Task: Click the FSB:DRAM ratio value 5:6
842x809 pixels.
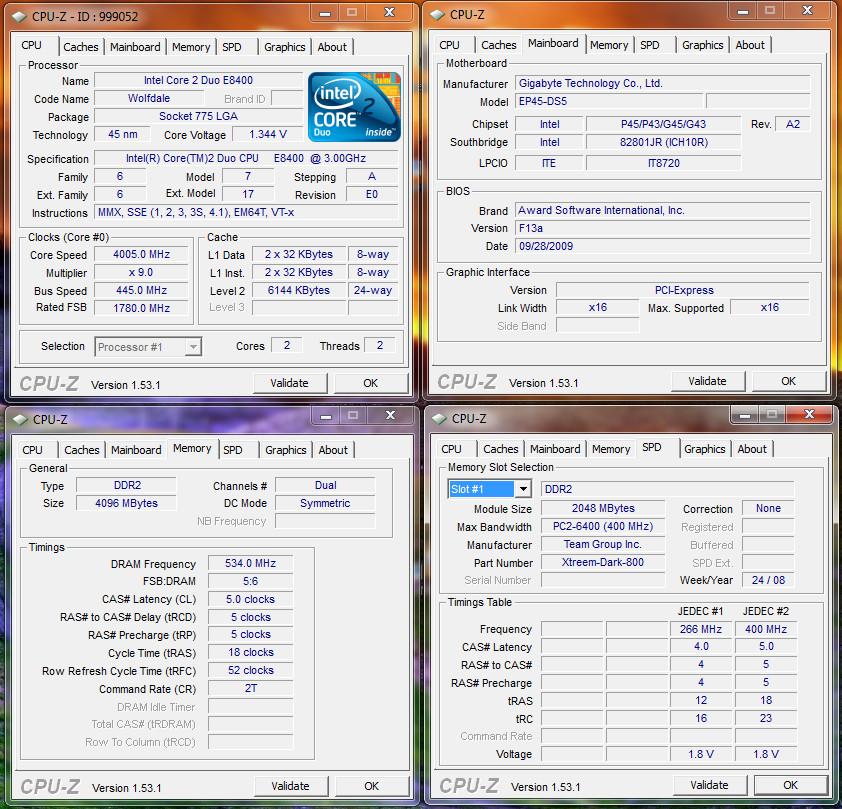Action: pos(250,581)
